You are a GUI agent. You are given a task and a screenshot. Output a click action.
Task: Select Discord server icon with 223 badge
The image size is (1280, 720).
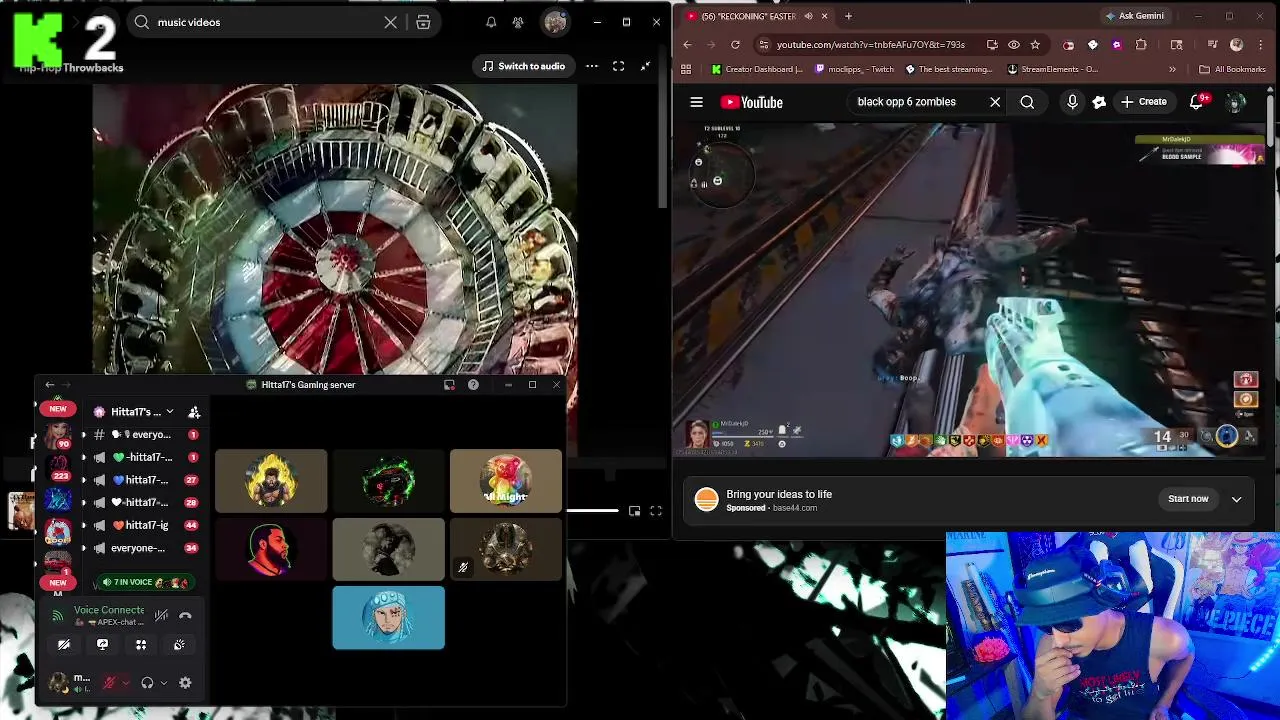[x=58, y=468]
